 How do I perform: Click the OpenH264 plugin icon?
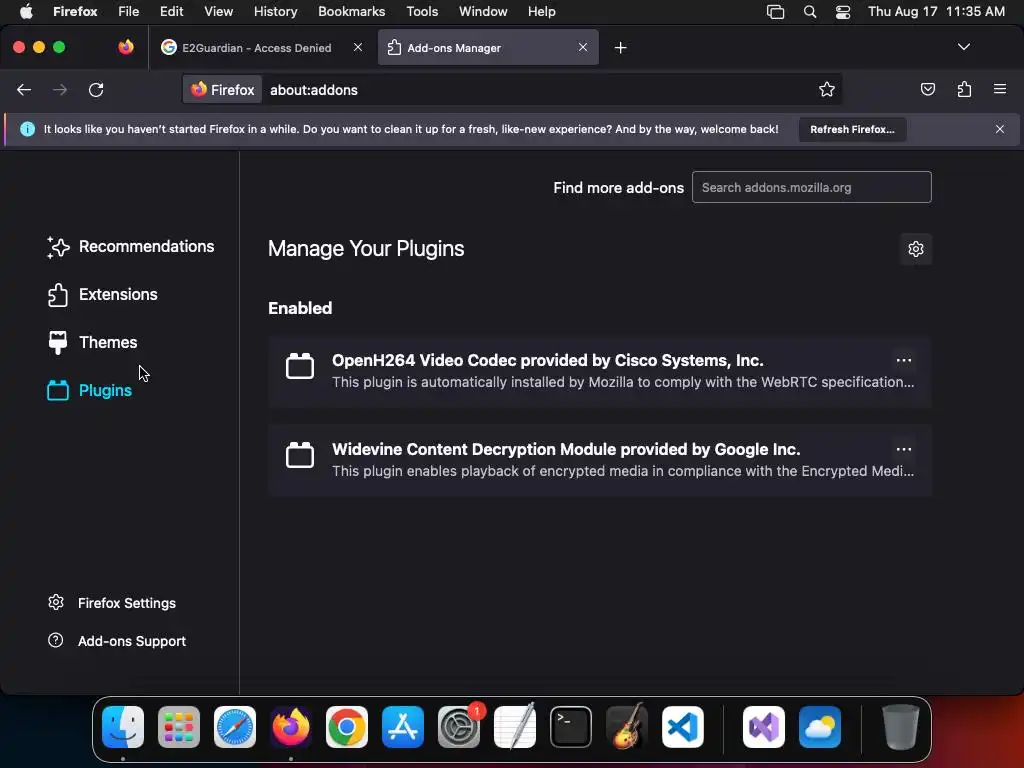(300, 366)
